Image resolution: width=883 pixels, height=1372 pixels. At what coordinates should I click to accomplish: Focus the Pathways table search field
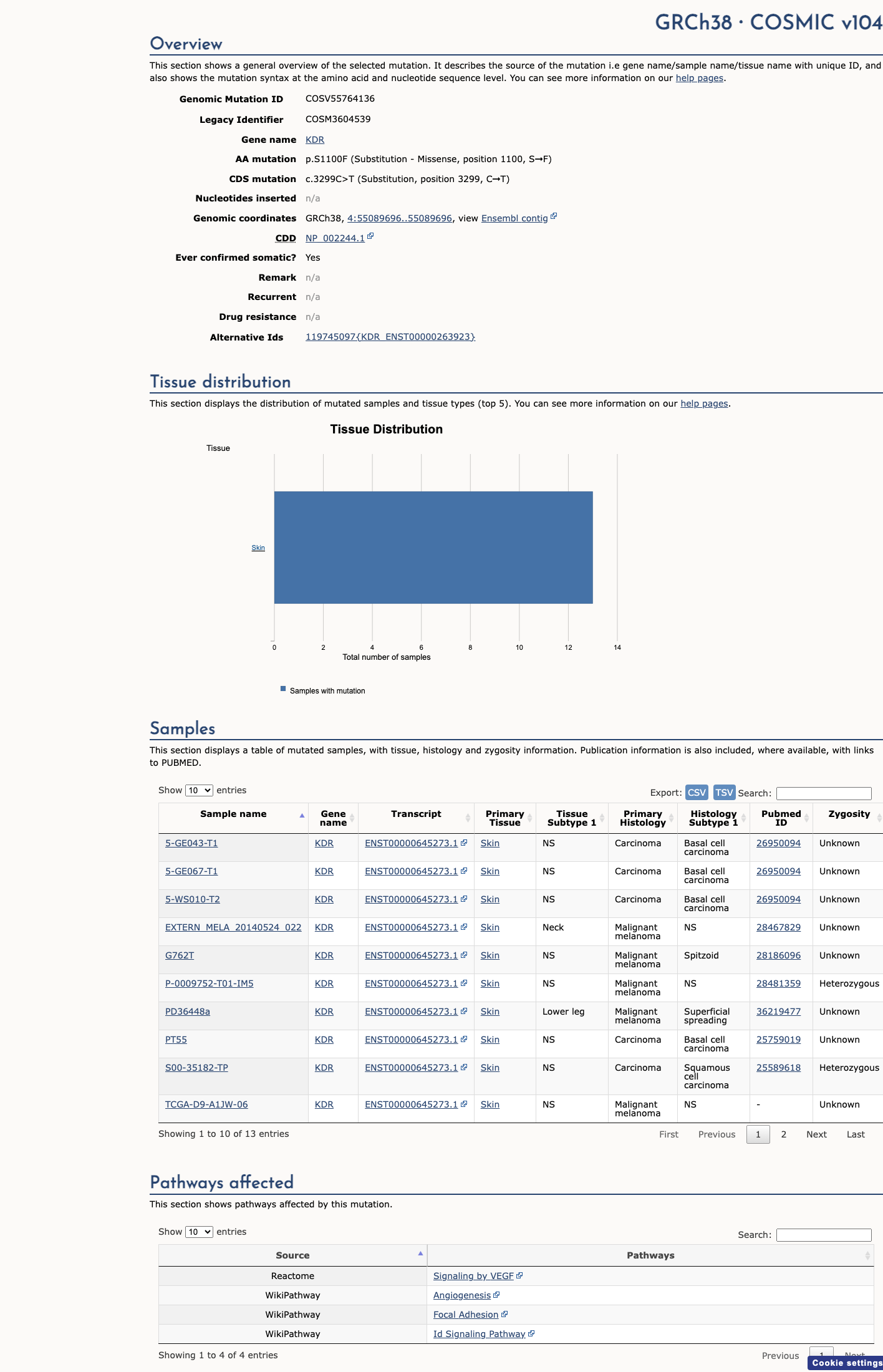[x=824, y=1235]
